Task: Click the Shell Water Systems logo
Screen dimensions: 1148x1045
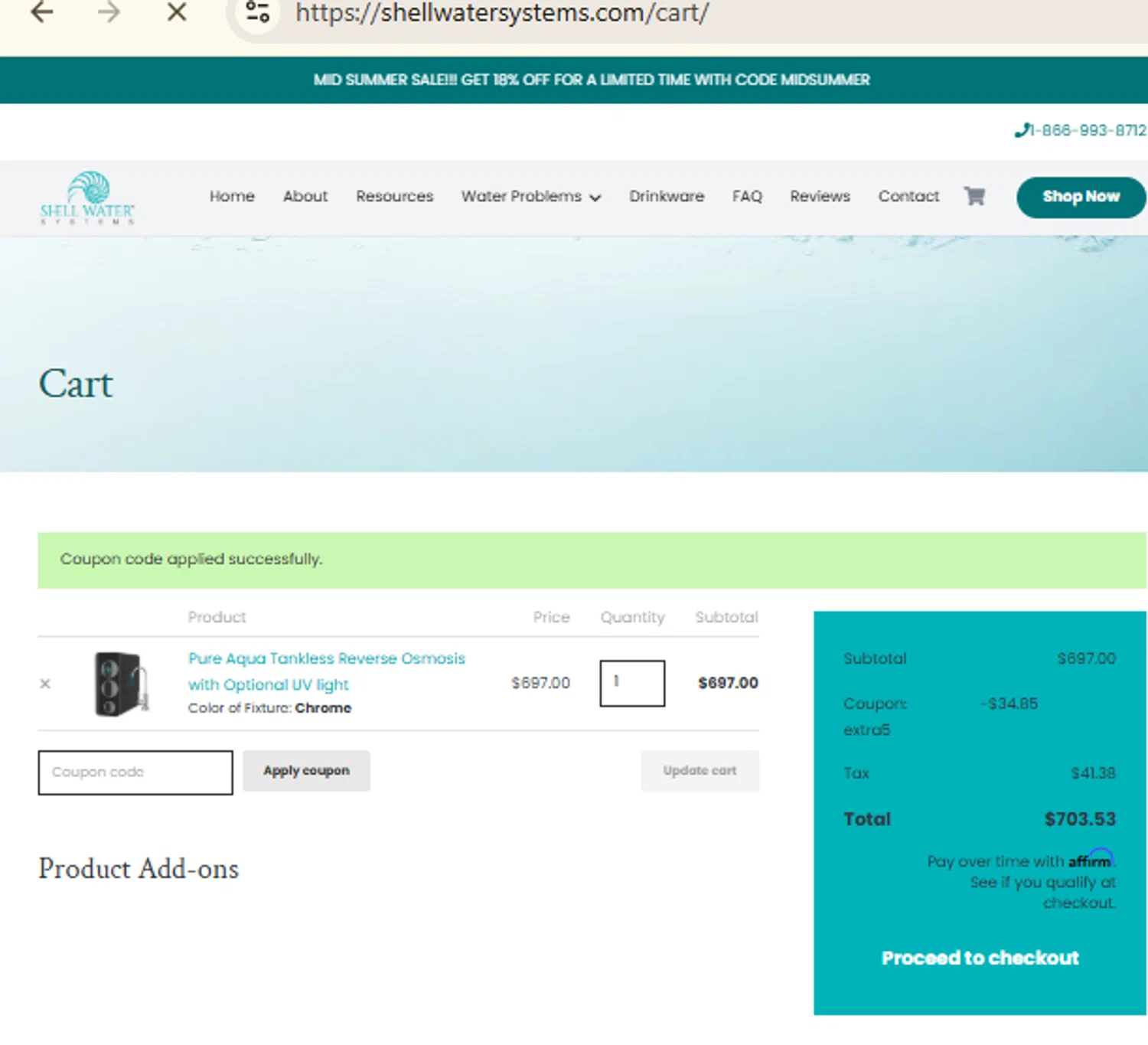Action: [x=87, y=198]
